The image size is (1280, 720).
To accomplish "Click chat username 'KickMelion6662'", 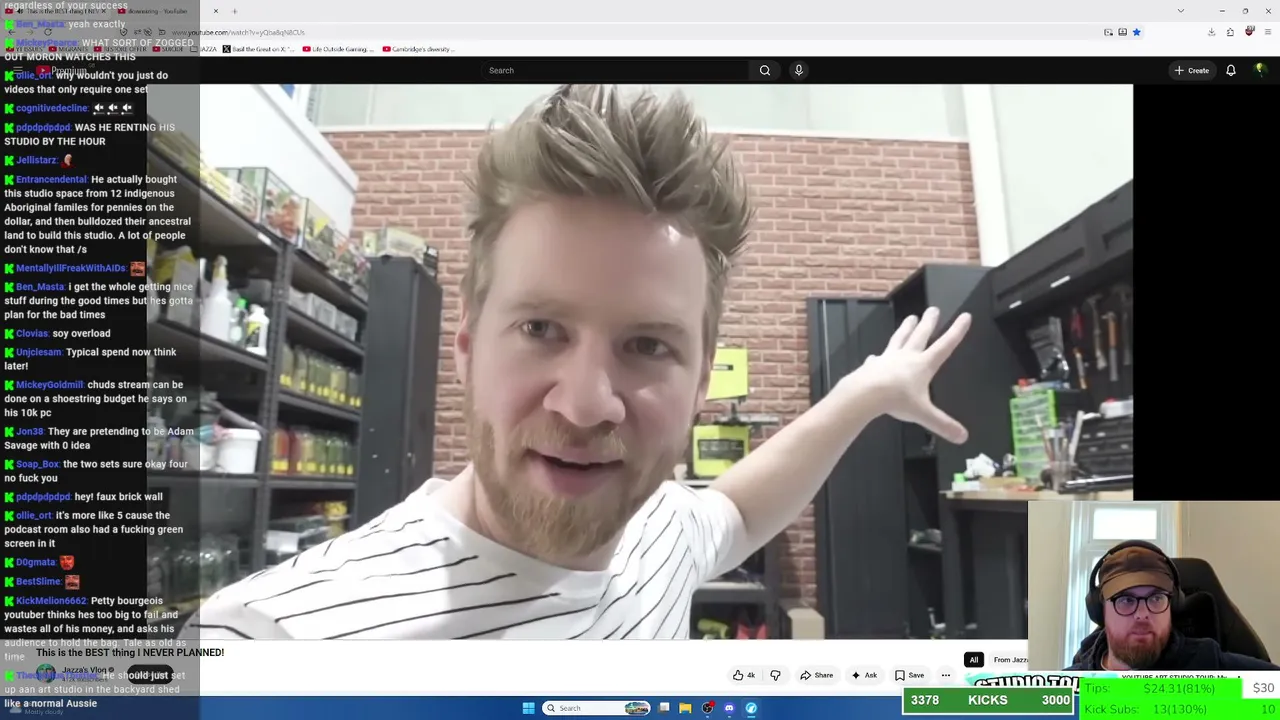I will pos(51,601).
